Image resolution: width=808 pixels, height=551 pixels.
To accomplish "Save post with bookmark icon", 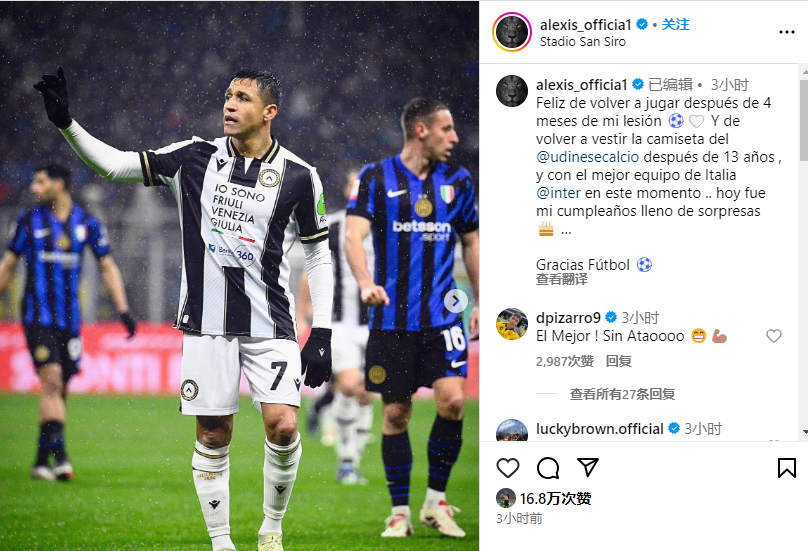I will 786,467.
